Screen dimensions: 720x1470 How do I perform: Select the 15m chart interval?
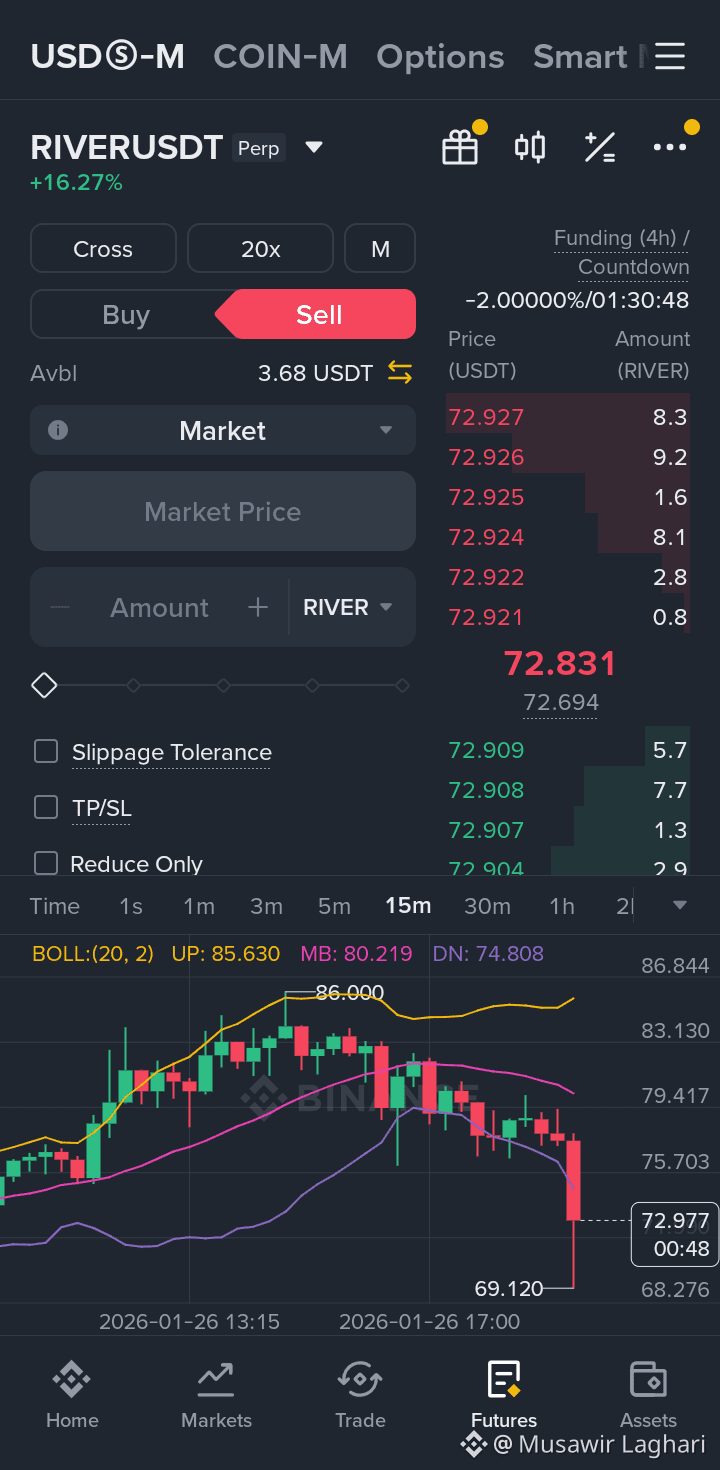(x=408, y=906)
